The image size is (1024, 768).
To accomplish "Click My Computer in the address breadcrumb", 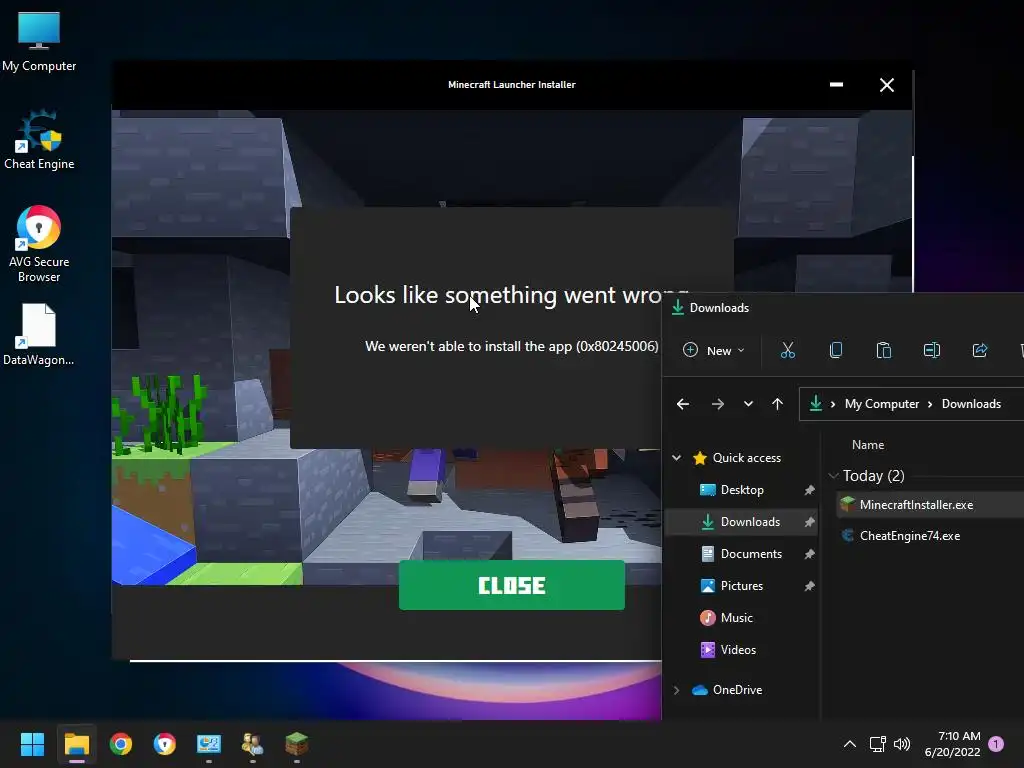I will coord(882,404).
